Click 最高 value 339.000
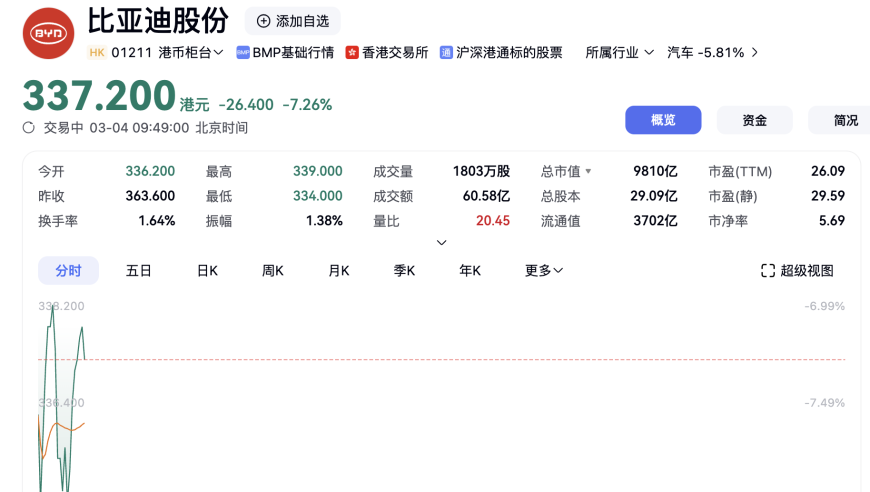The image size is (870, 492). 317,171
